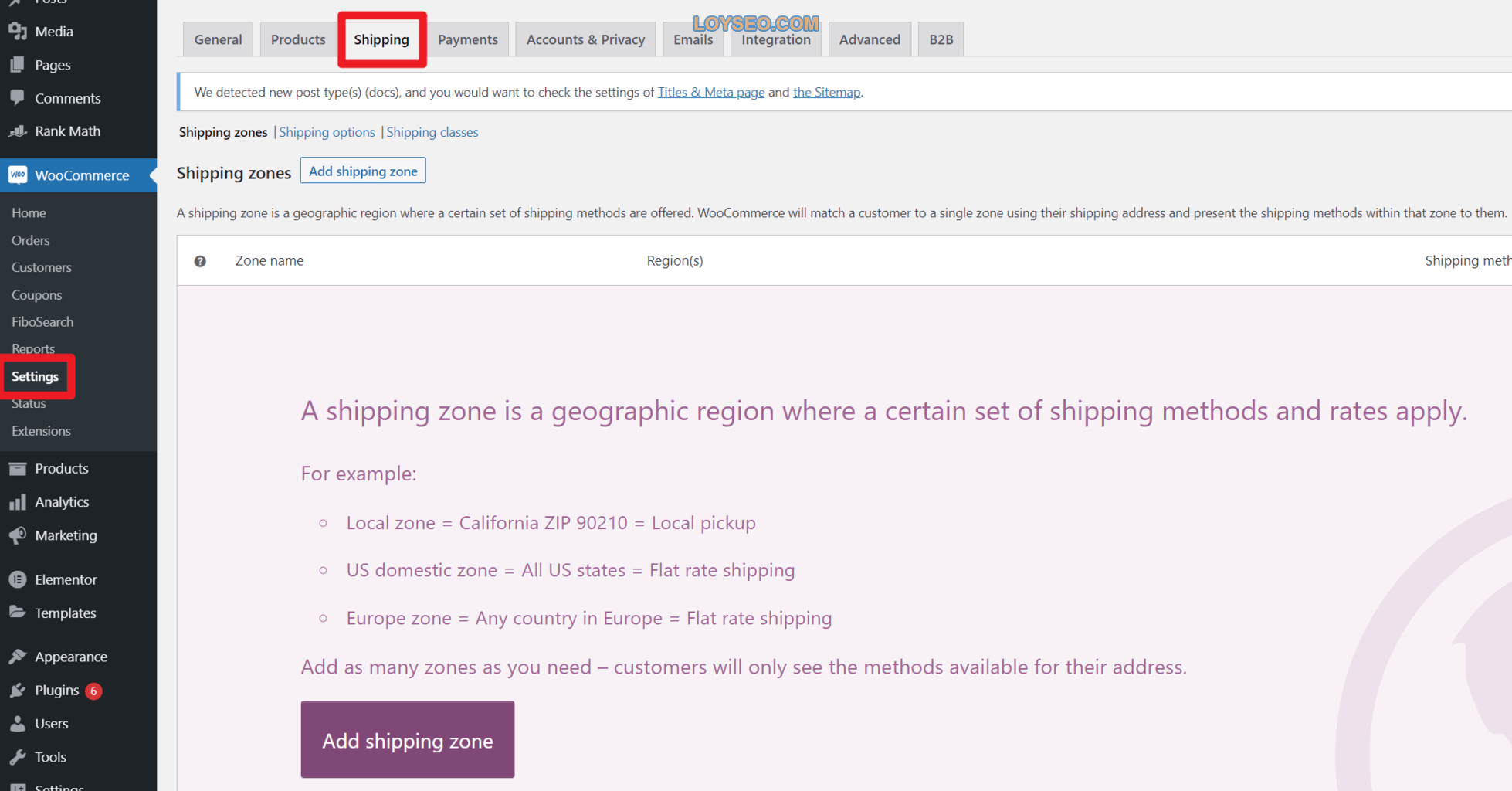Viewport: 1512px width, 791px height.
Task: Click the Pages sidebar icon
Action: [17, 64]
